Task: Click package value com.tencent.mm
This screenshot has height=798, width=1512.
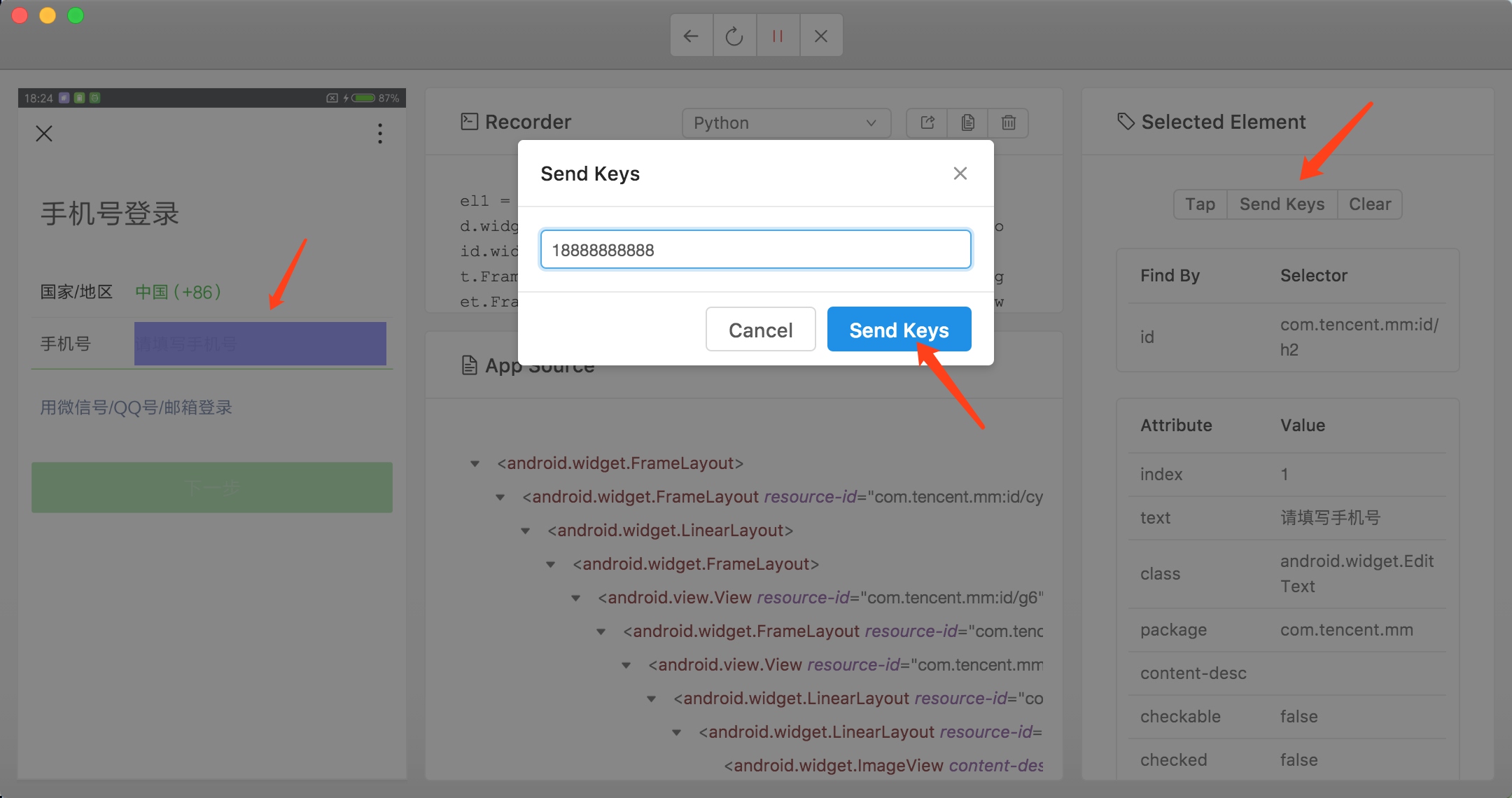Action: click(x=1347, y=630)
